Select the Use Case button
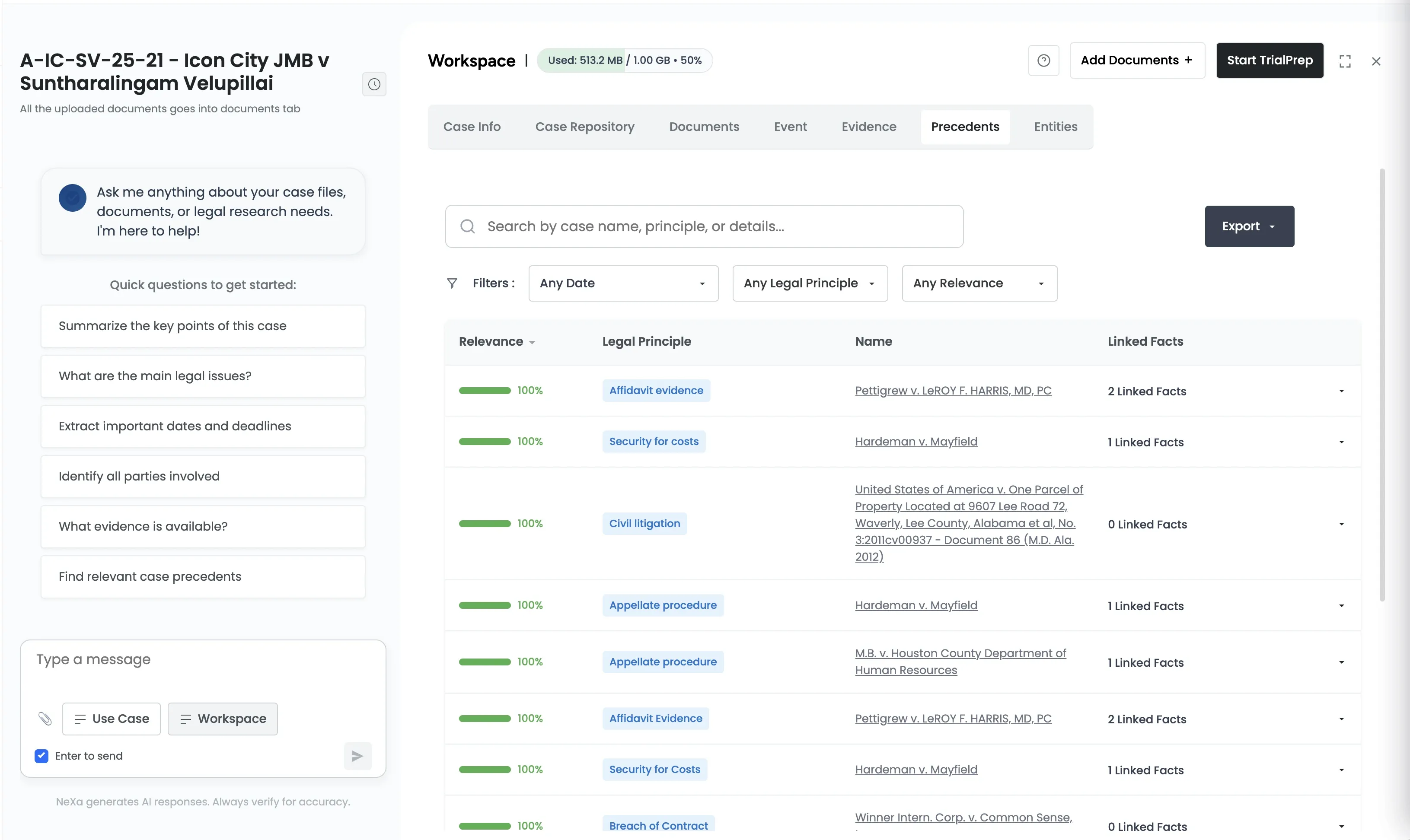 [111, 718]
